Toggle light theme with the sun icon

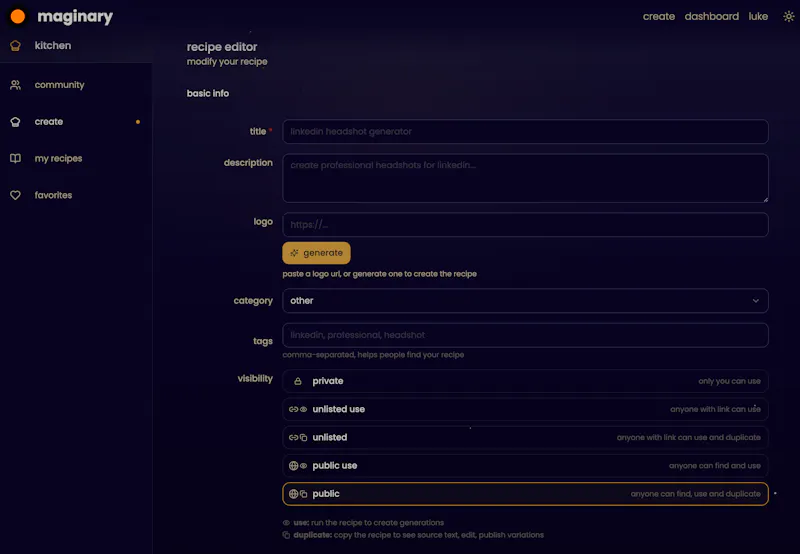[x=789, y=16]
